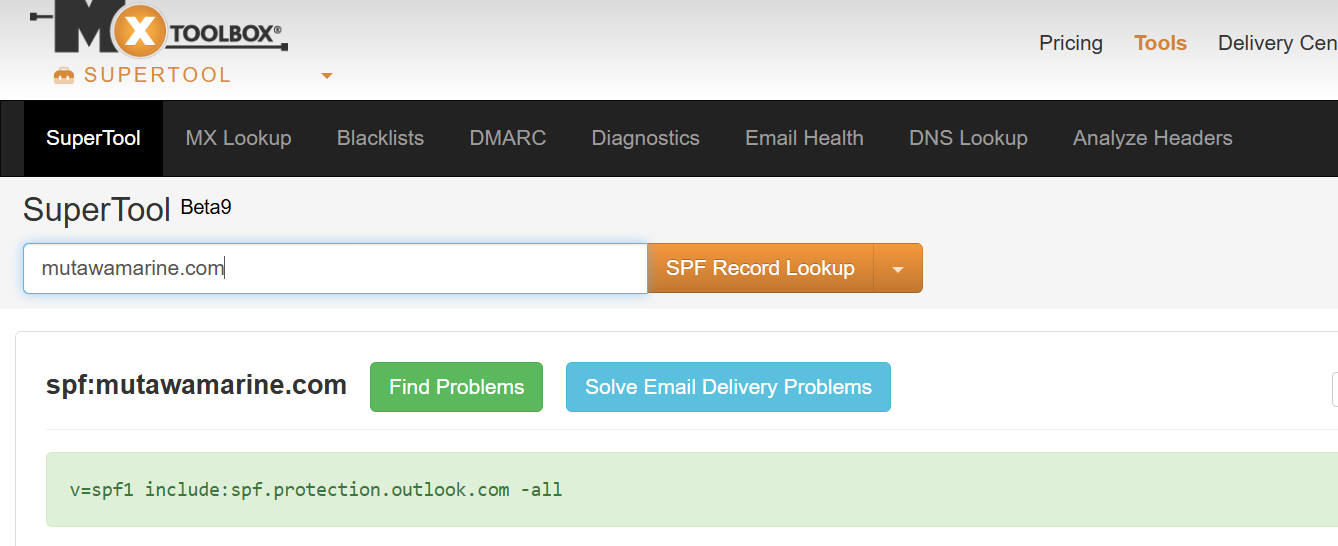The image size is (1338, 546).
Task: Click the orange toolbox icon beside SUPERTOOL
Action: (x=64, y=75)
